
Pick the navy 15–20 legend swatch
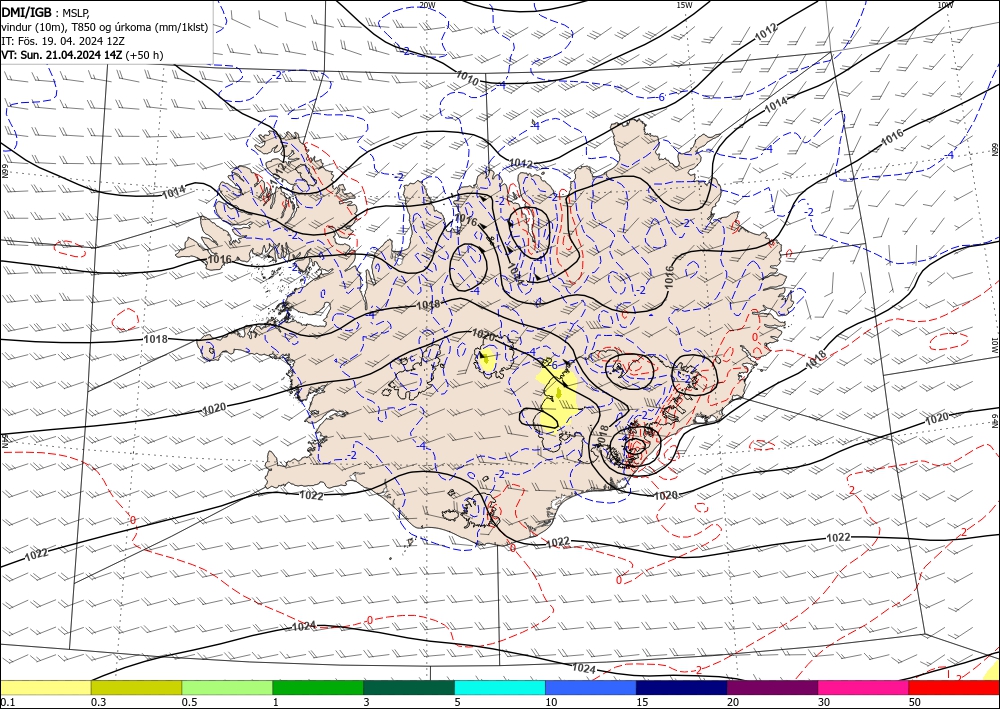(x=682, y=687)
